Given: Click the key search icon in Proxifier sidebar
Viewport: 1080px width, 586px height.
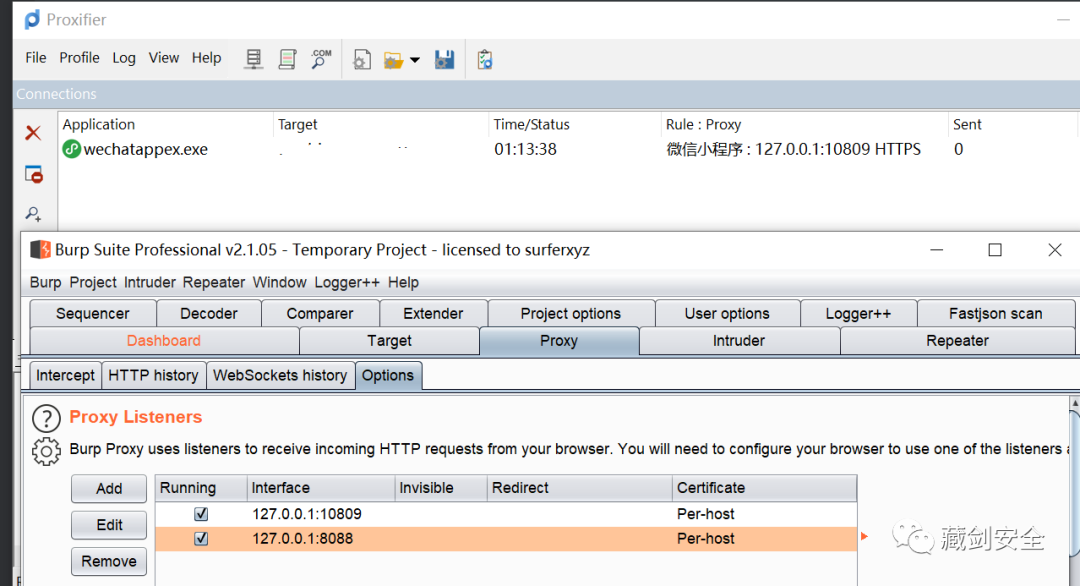Looking at the screenshot, I should tap(33, 214).
